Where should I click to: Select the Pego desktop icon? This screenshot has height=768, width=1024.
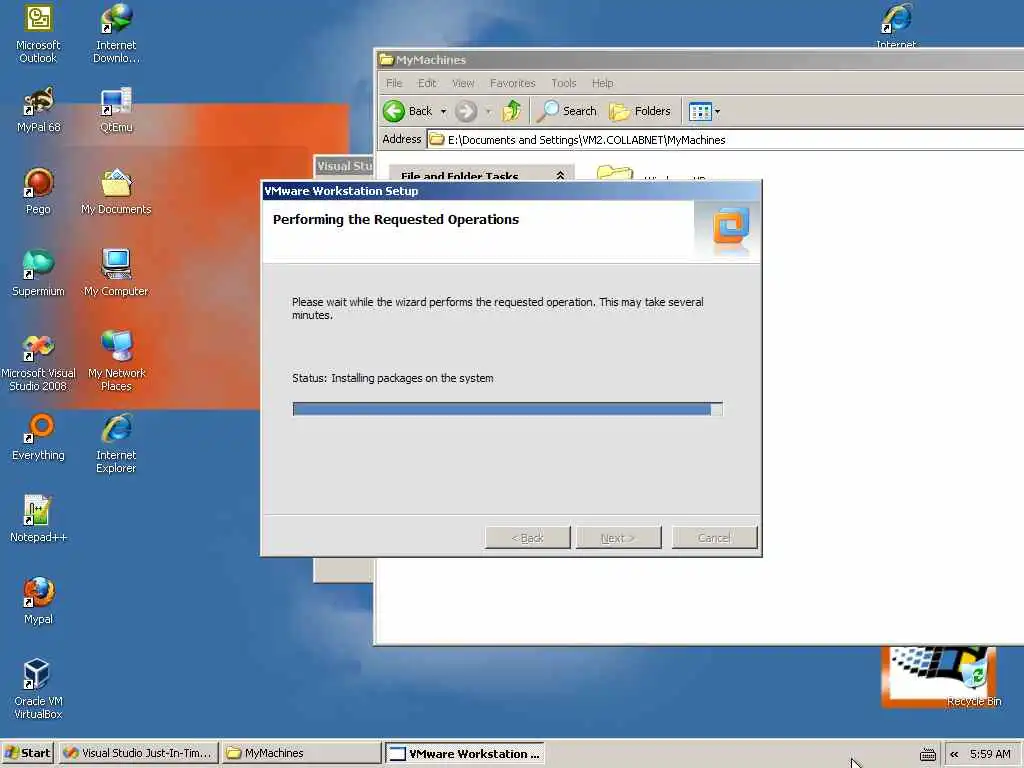[38, 191]
